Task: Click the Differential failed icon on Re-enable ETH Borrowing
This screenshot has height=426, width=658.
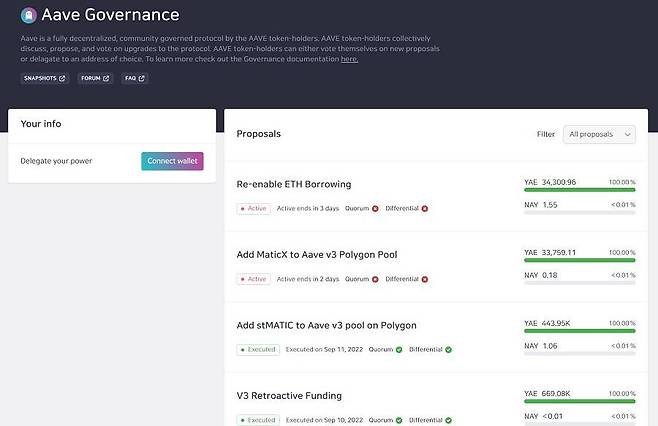Action: 425,209
